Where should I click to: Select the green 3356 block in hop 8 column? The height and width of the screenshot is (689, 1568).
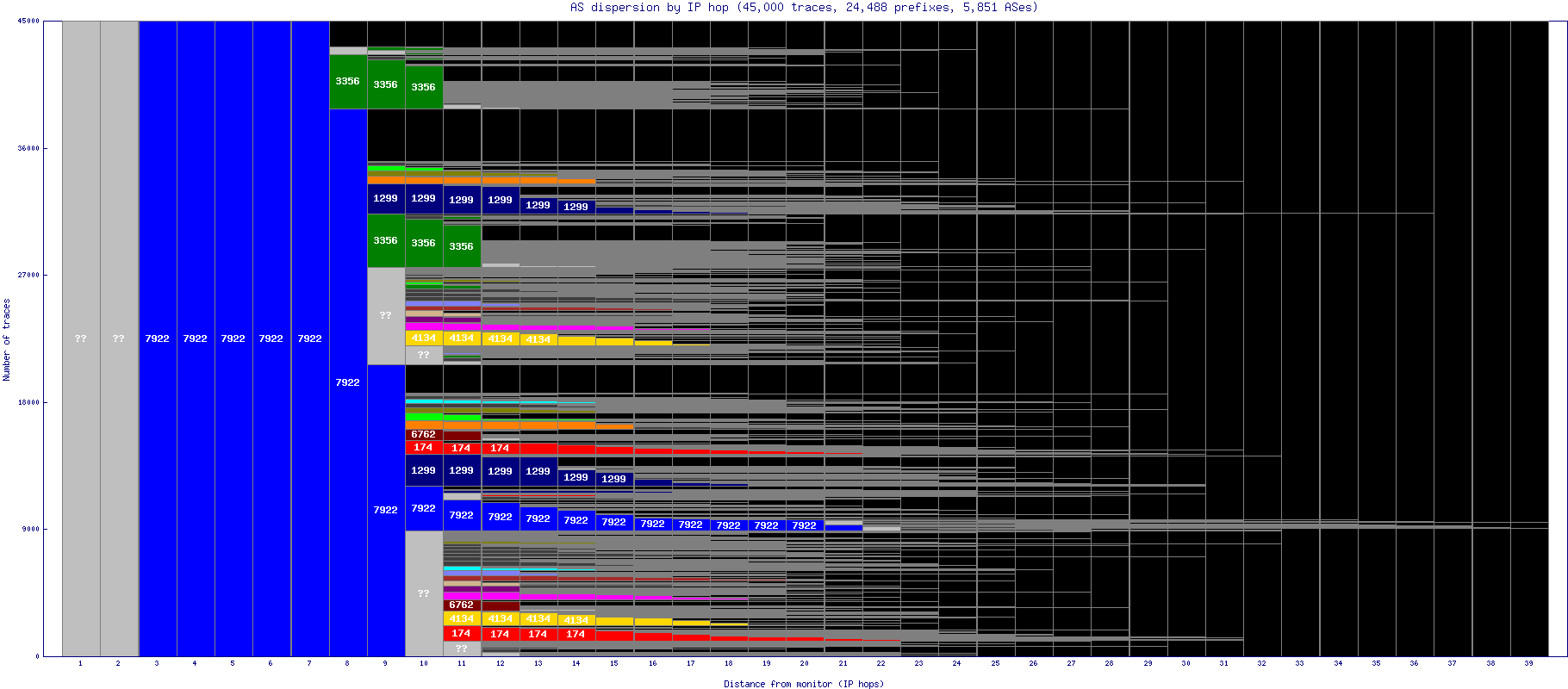[348, 82]
